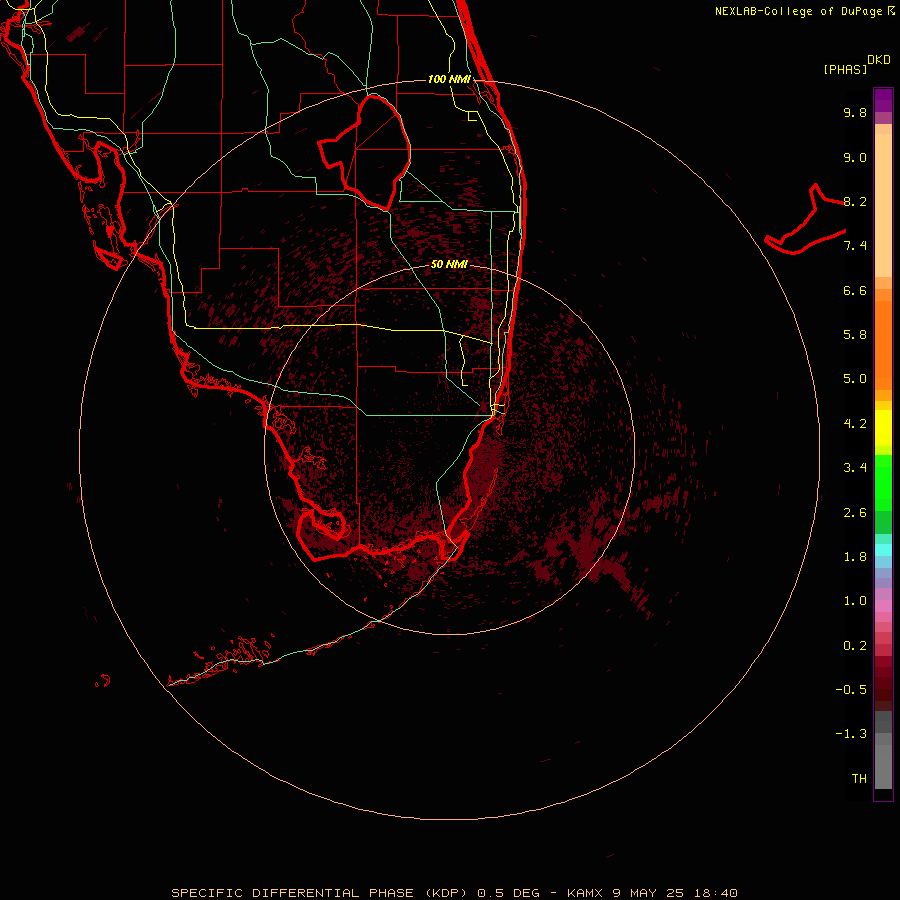Select the 9.0 scale value
Viewport: 900px width, 900px height.
(855, 157)
